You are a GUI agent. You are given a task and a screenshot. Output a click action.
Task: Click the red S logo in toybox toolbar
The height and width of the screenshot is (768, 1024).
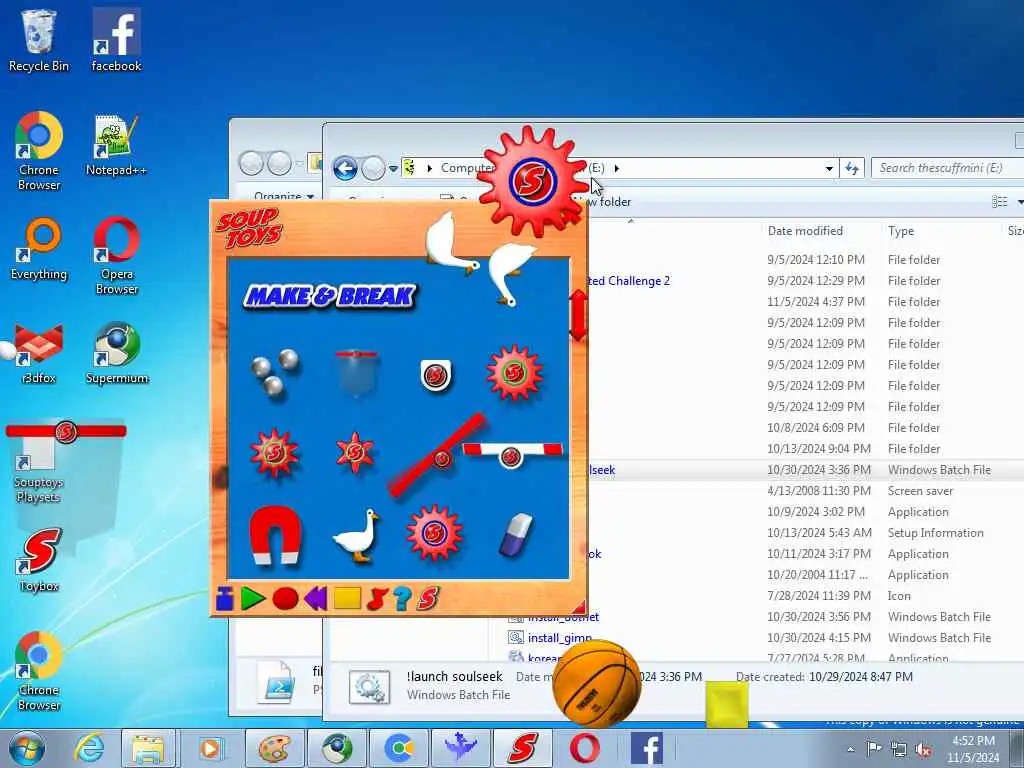[x=428, y=598]
